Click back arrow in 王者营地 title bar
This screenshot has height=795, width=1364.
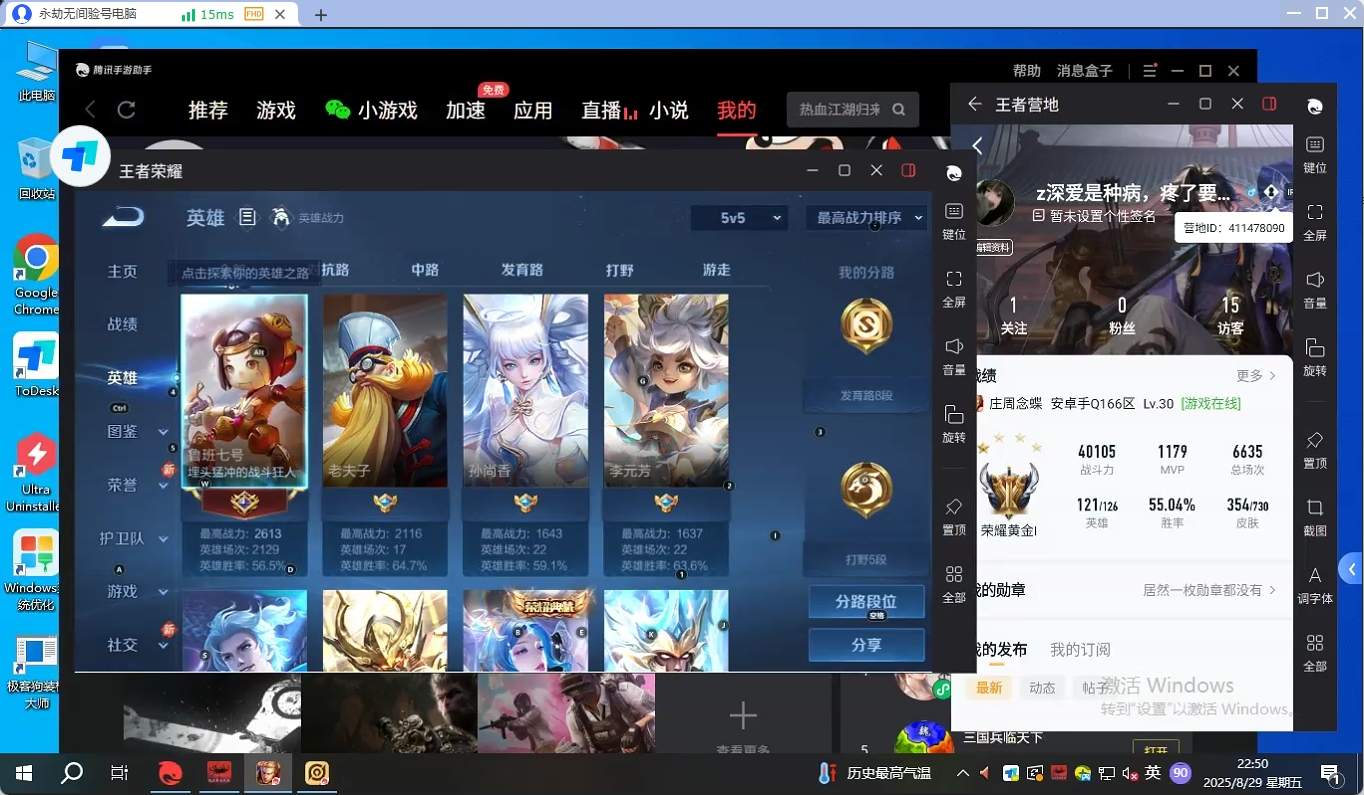point(974,104)
